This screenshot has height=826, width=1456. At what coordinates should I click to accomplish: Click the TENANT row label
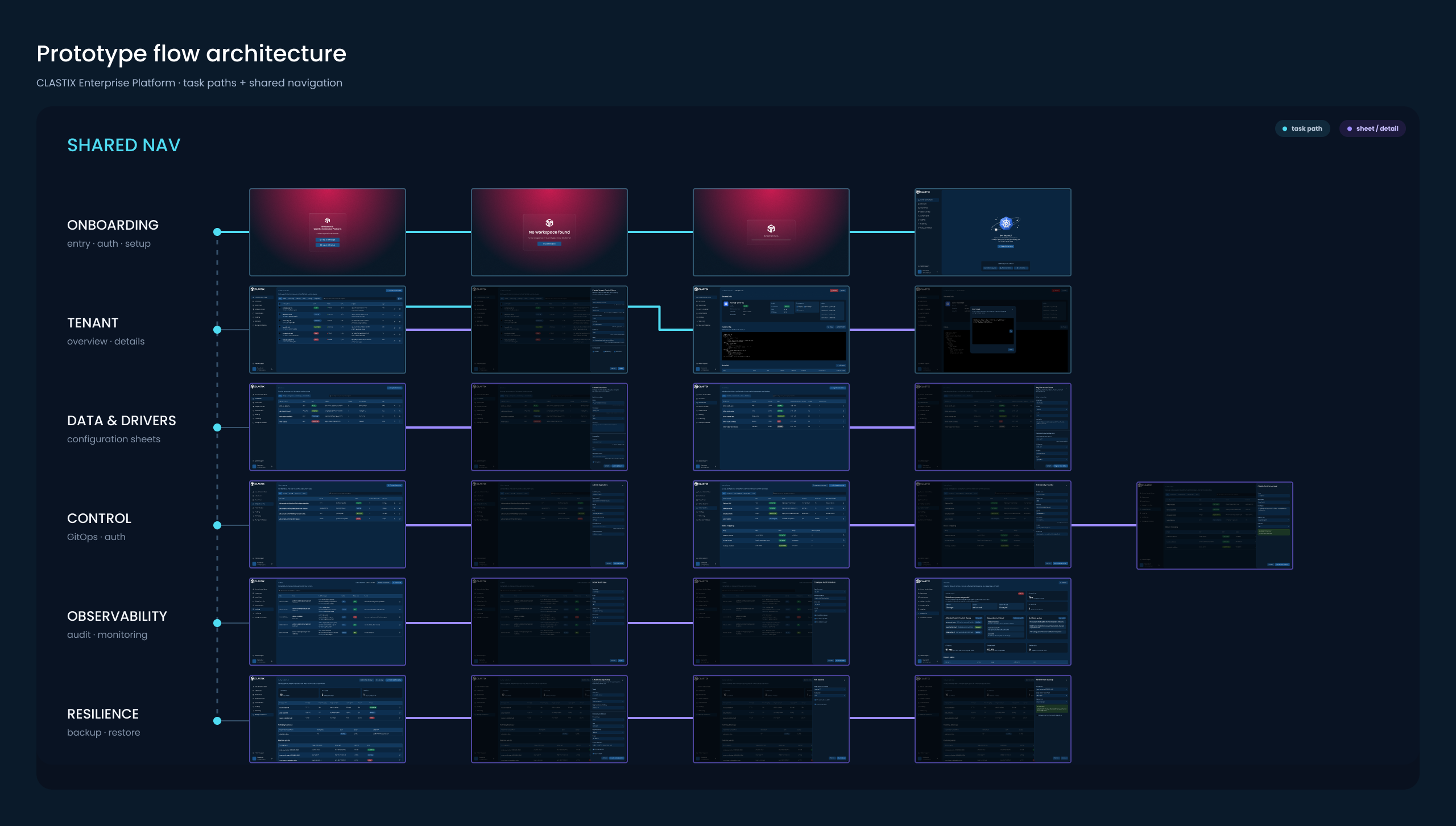pos(93,323)
